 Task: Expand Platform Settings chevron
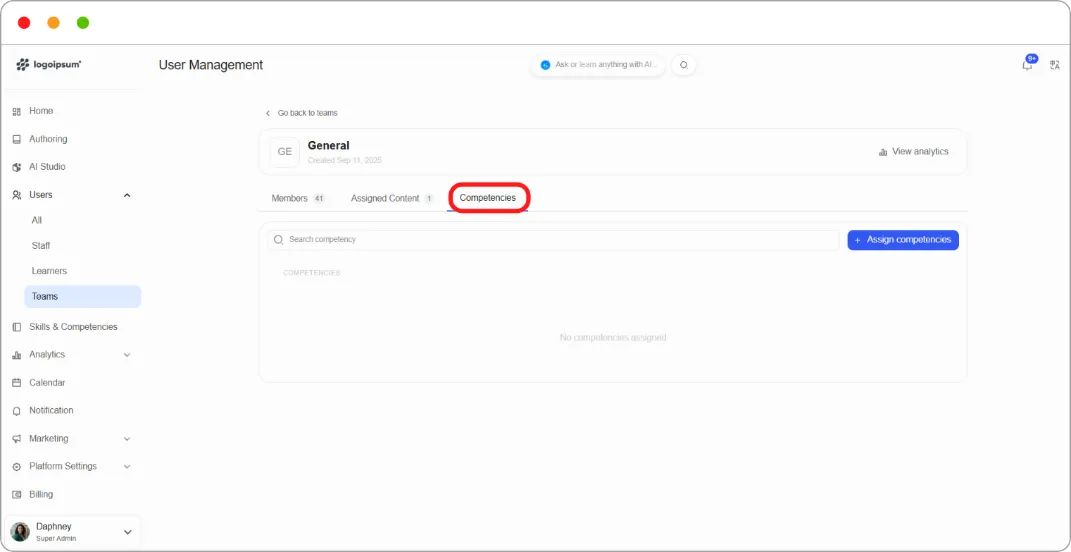click(x=126, y=467)
